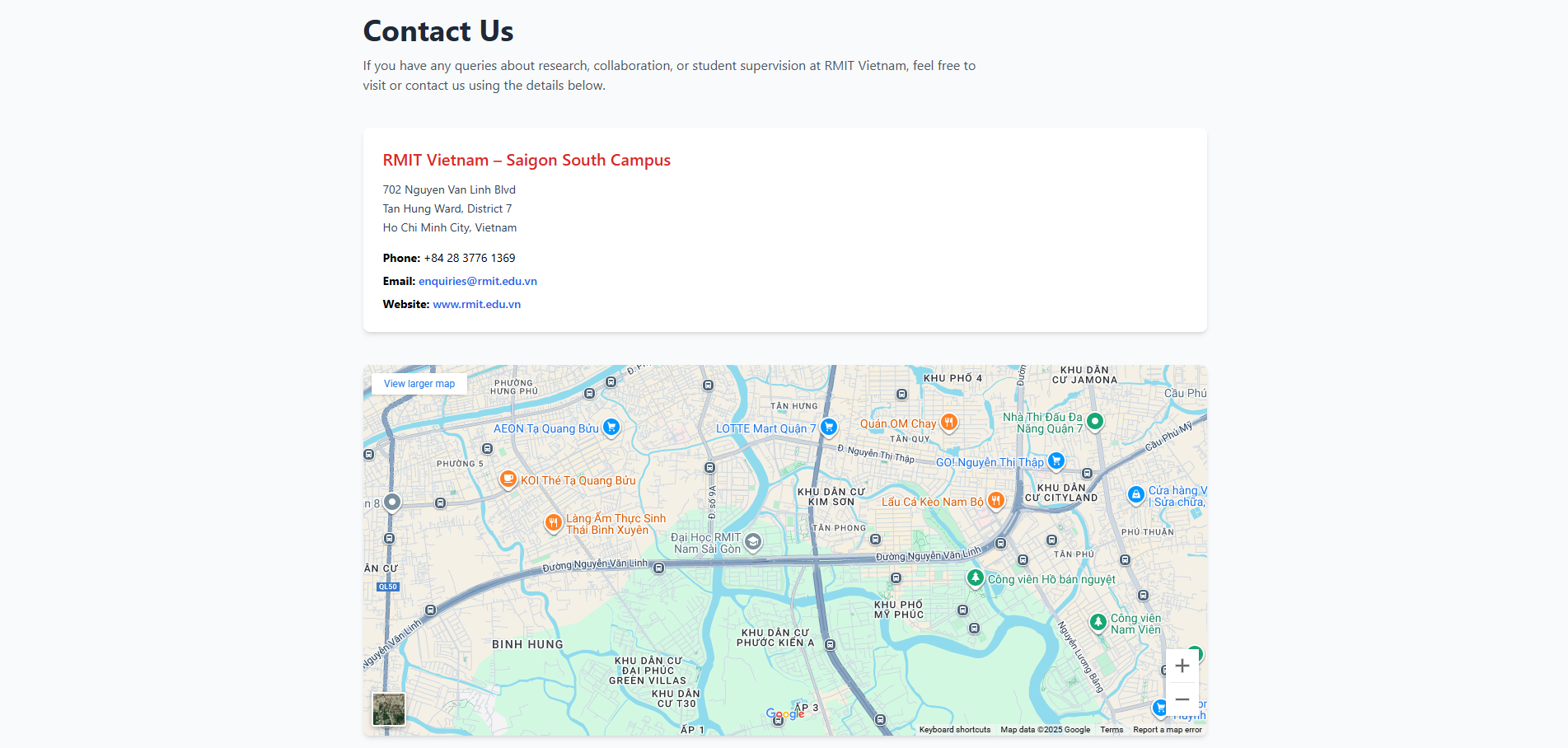The height and width of the screenshot is (748, 1568).
Task: Click the Map data ©2025 Google text
Action: click(x=1046, y=730)
